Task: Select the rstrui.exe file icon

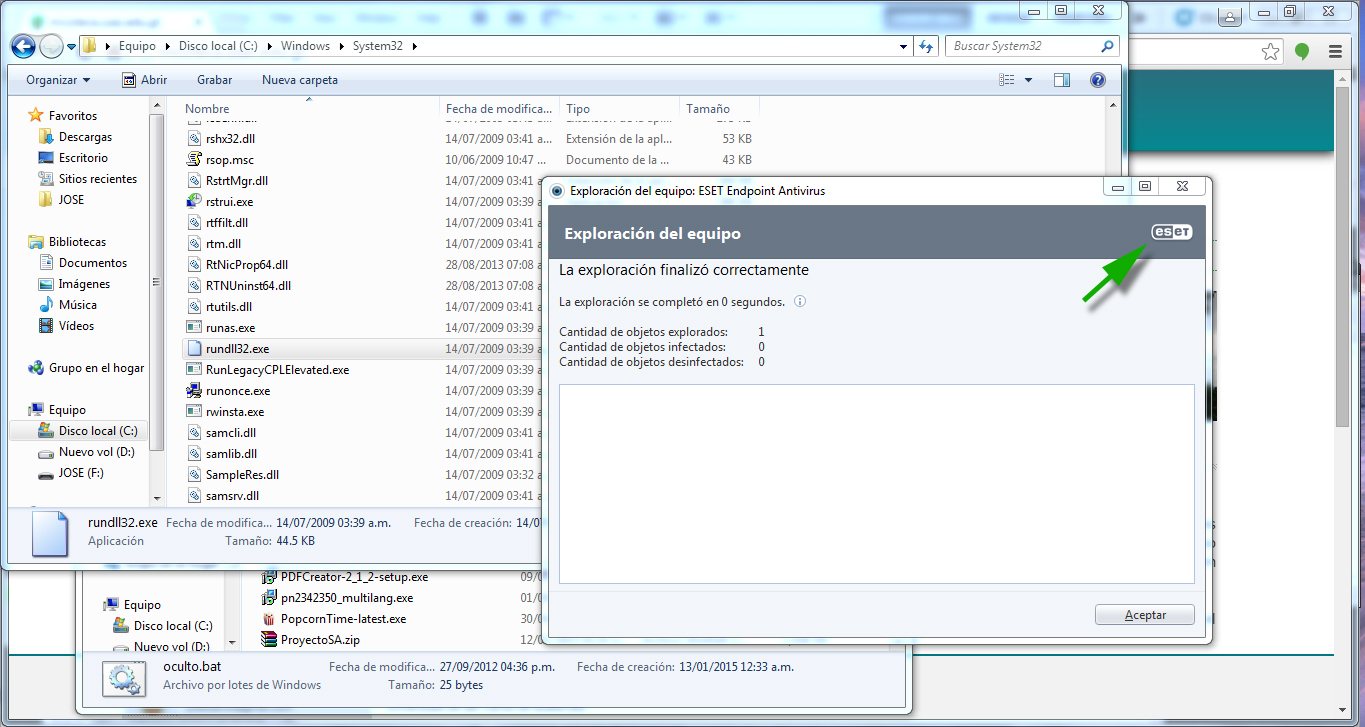Action: tap(195, 202)
